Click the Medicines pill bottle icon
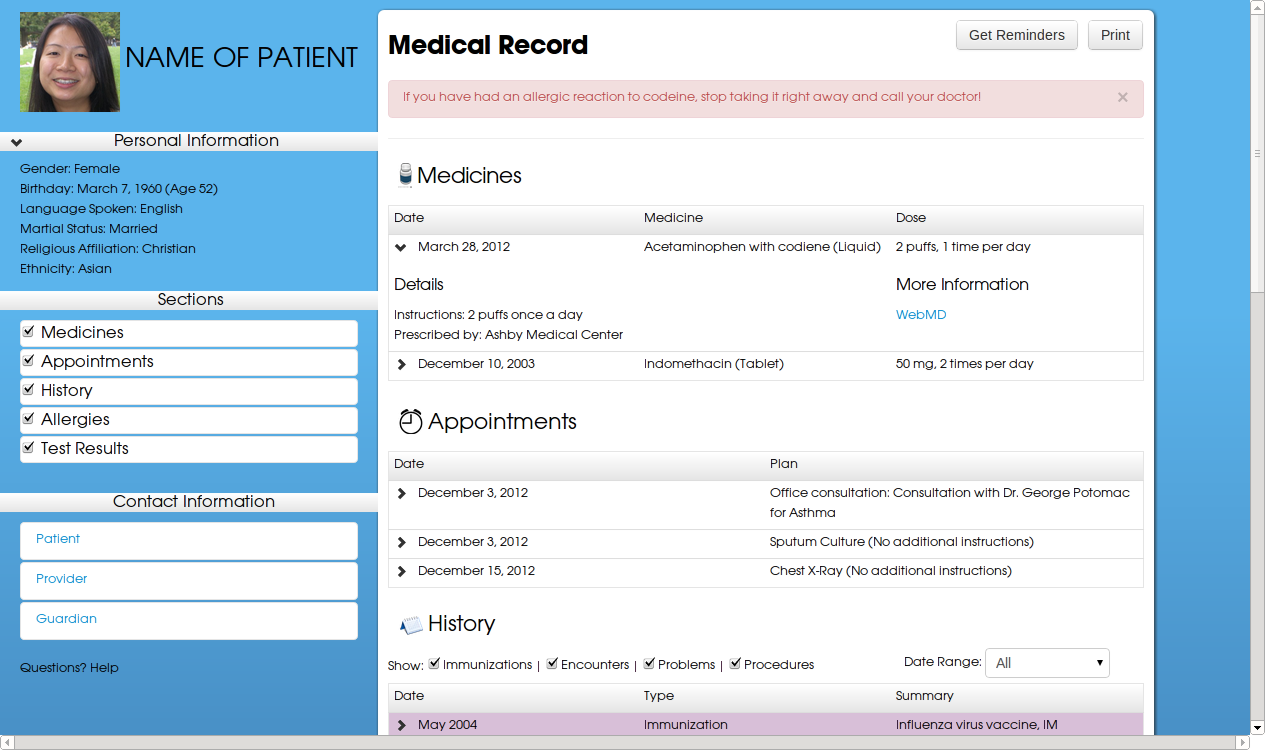The width and height of the screenshot is (1265, 750). 405,176
